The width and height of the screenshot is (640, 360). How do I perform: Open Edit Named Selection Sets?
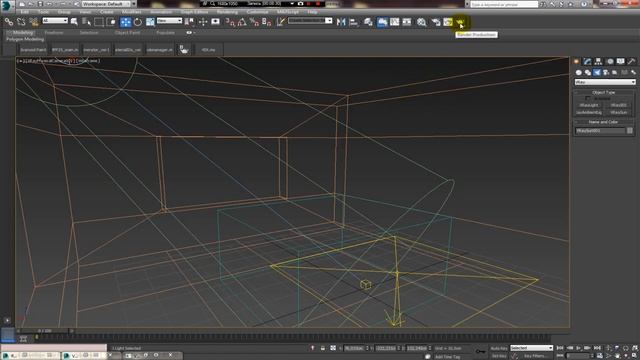coord(280,22)
